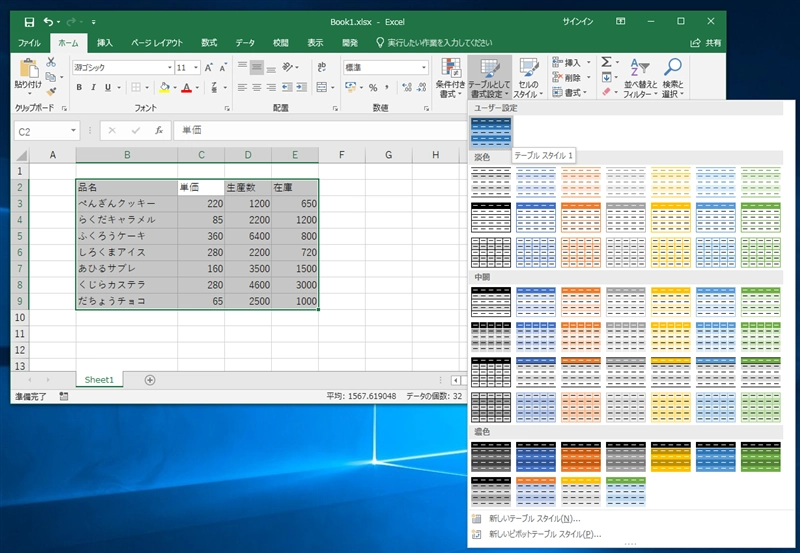Image resolution: width=800 pixels, height=553 pixels.
Task: Click the Undo arrow icon
Action: click(x=48, y=22)
